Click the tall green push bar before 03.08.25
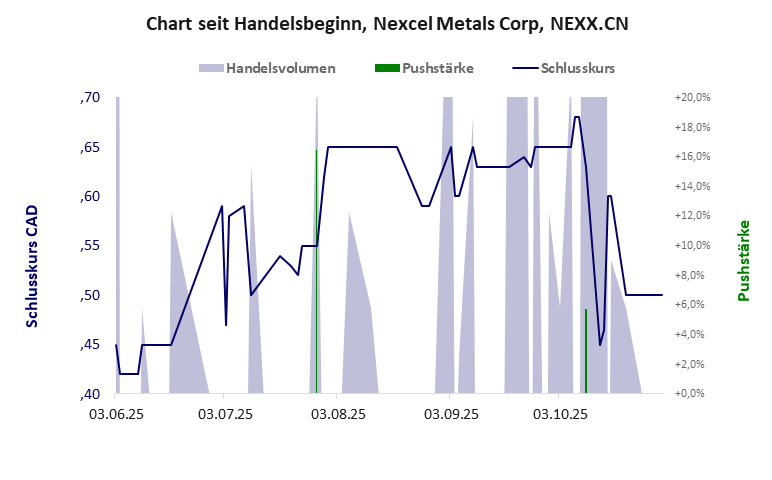772x480 pixels. [x=316, y=270]
